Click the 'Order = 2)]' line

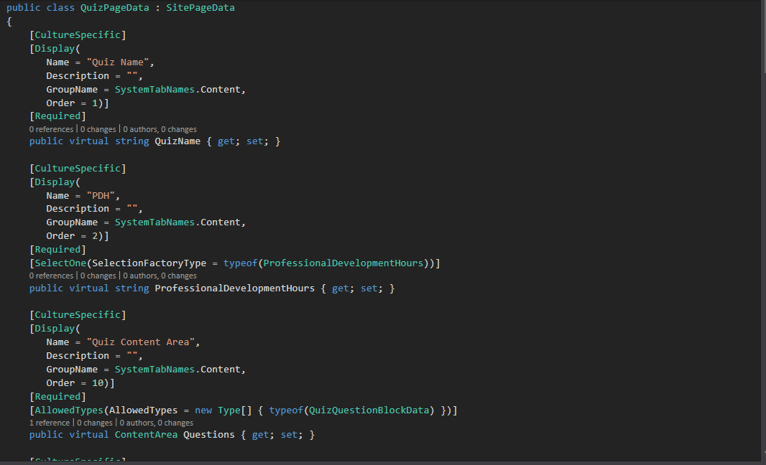click(x=77, y=236)
